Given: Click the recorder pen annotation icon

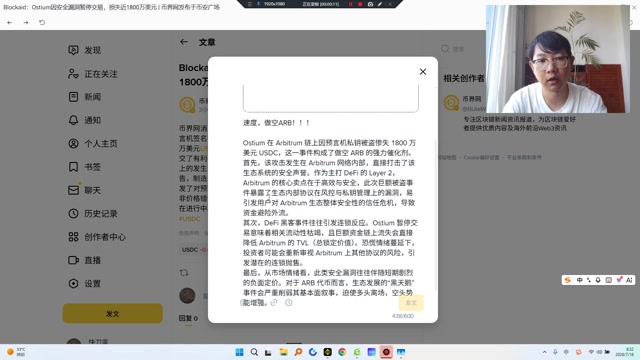Looking at the screenshot, I should click(x=380, y=4).
